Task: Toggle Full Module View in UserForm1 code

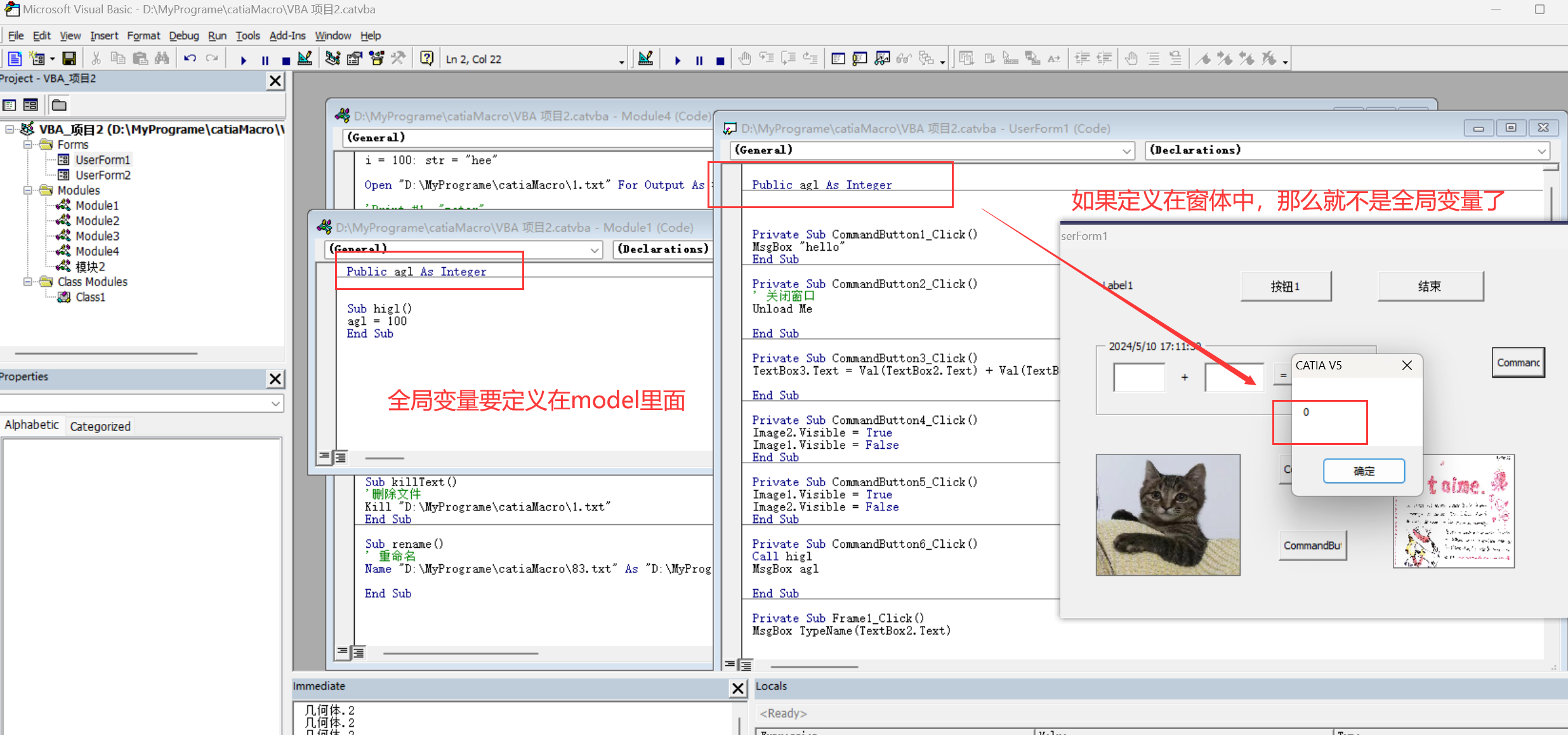Action: (x=746, y=665)
